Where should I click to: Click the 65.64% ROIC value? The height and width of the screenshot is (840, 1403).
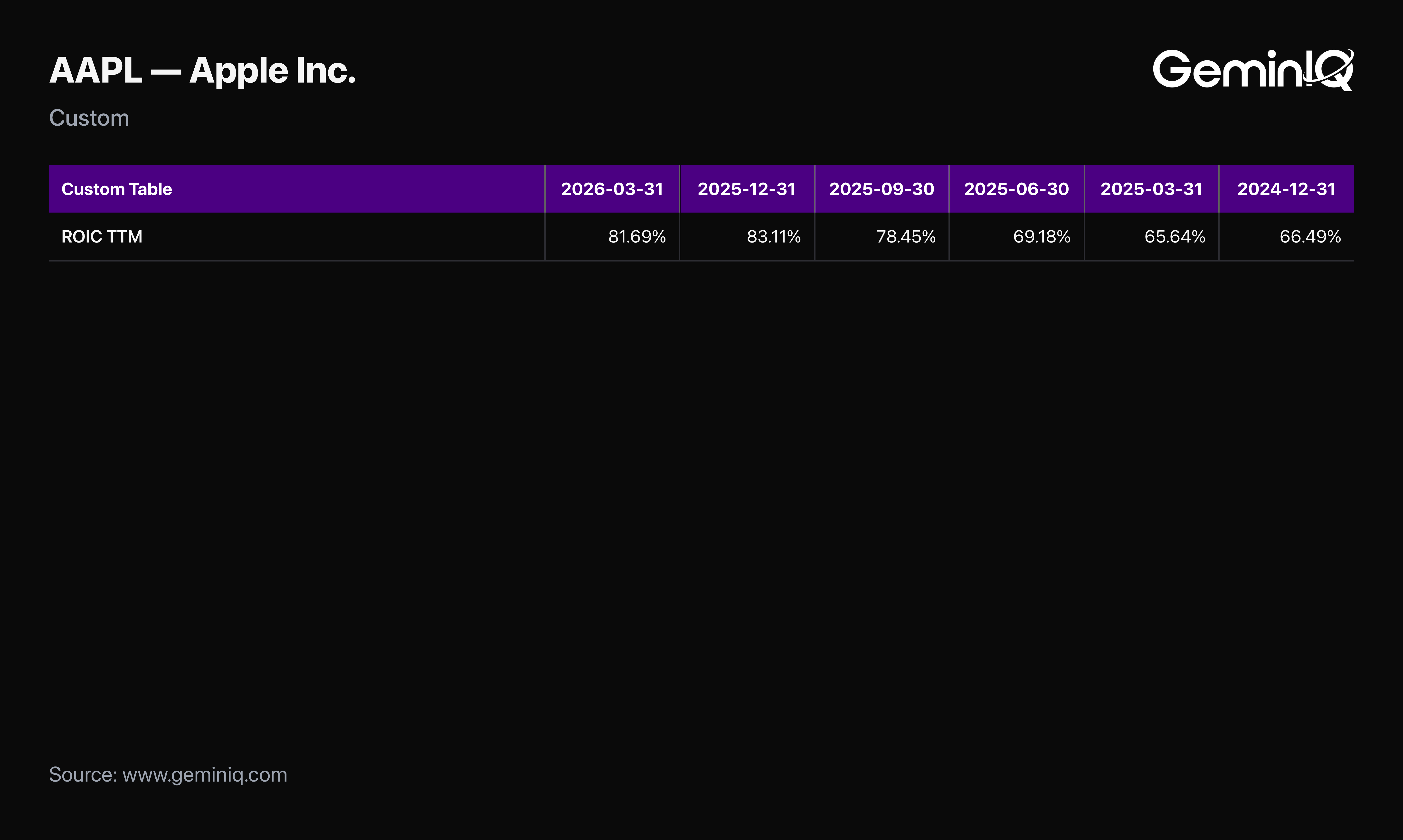[1175, 237]
